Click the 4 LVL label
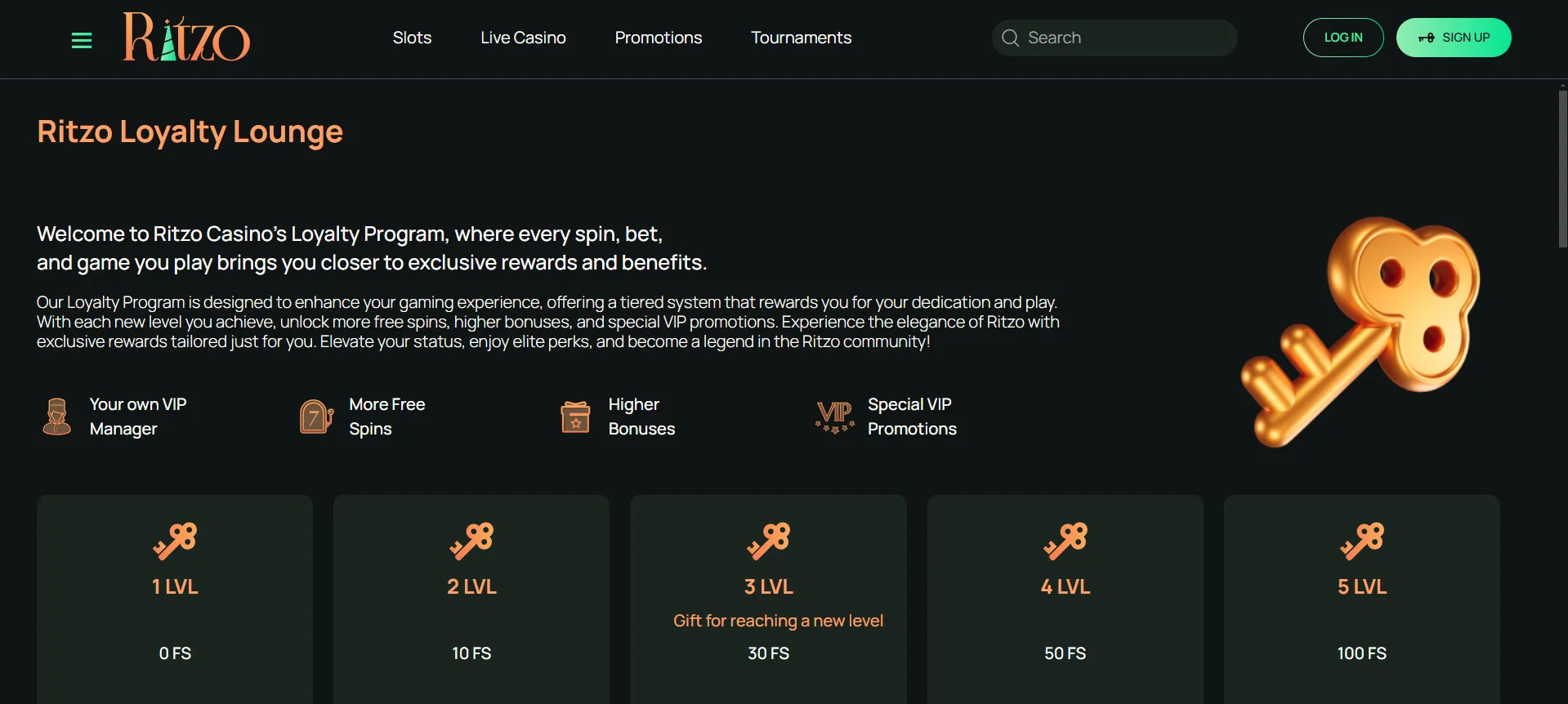 point(1065,586)
